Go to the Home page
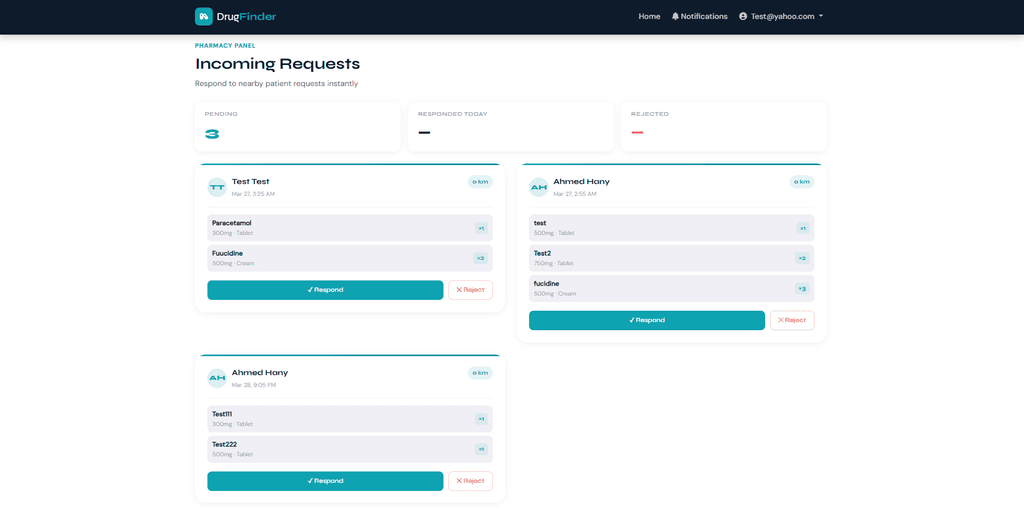Viewport: 1024px width, 511px height. (649, 16)
